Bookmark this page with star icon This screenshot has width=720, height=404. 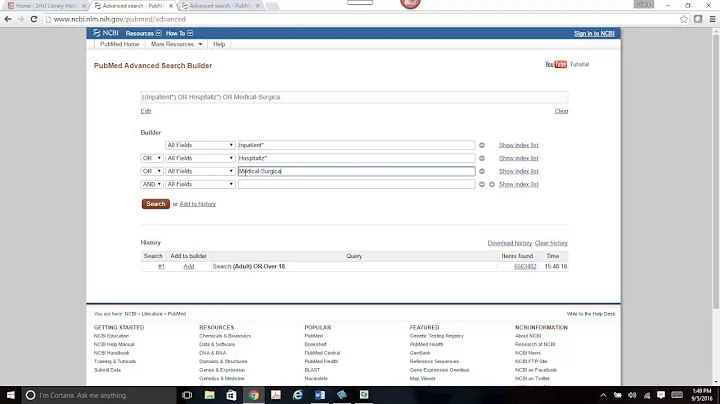click(x=684, y=19)
